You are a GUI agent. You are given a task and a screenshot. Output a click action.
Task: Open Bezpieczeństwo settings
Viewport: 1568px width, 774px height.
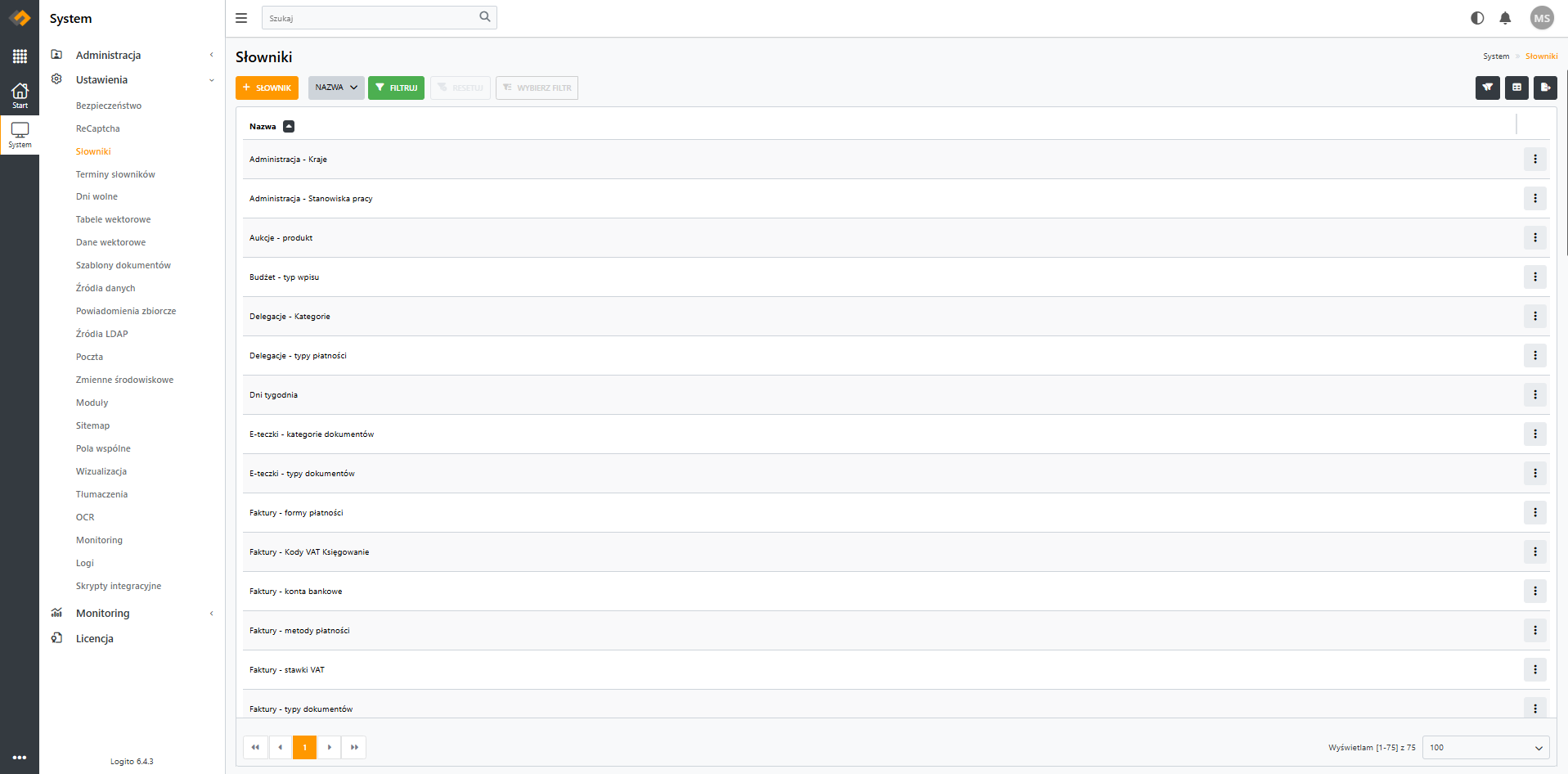pyautogui.click(x=109, y=106)
